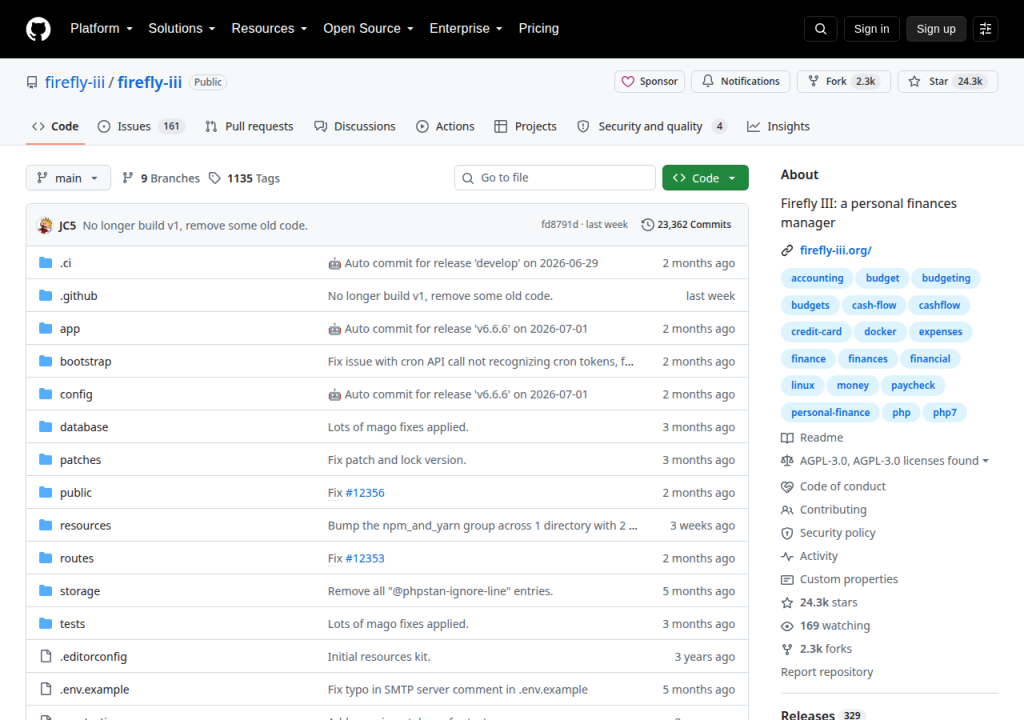Click the license scales icon
The width and height of the screenshot is (1024, 720).
(787, 461)
